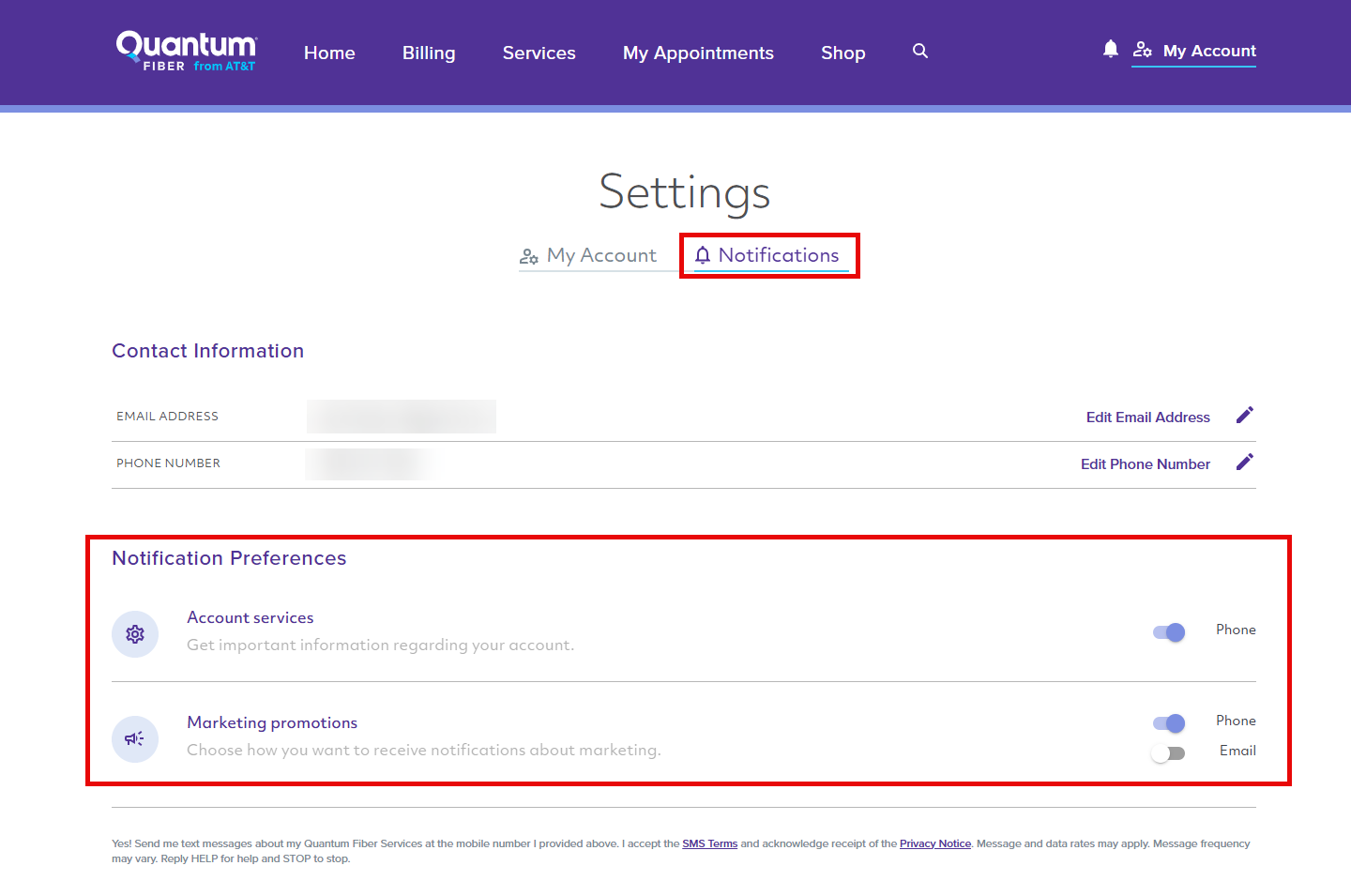Click the person icon beside My Account tab
1351x896 pixels.
coord(529,256)
